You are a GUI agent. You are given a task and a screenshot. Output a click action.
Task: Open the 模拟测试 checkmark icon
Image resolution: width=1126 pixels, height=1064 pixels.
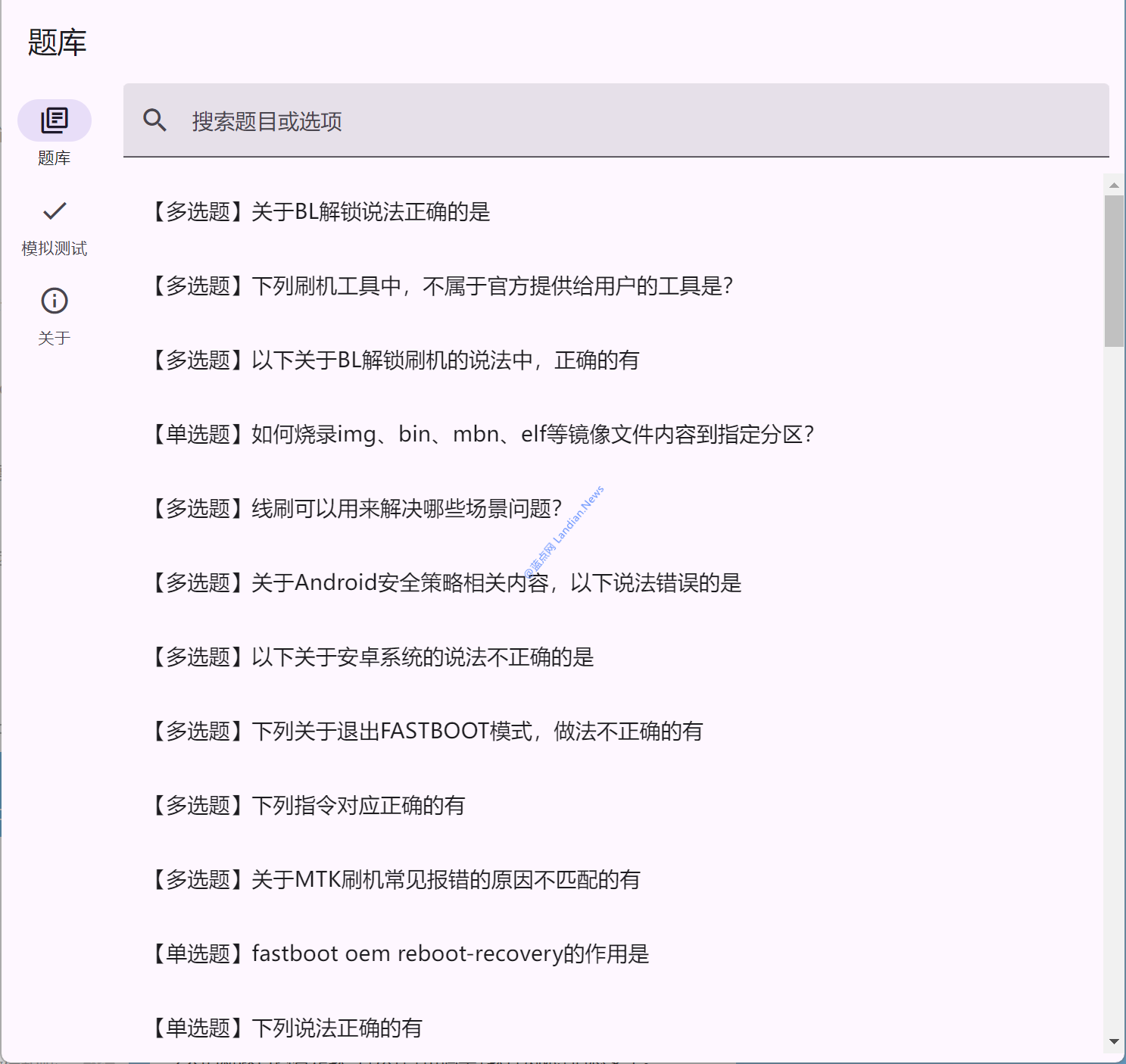55,211
